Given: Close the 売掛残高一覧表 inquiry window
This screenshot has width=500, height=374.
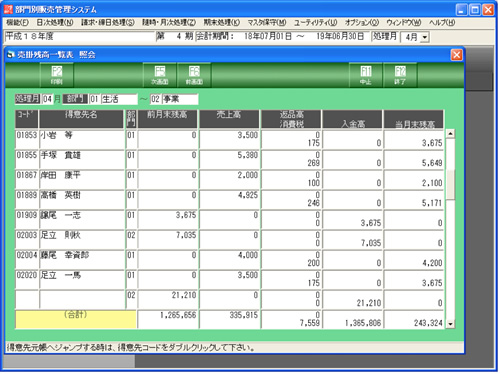Looking at the screenshot, I should coord(456,55).
